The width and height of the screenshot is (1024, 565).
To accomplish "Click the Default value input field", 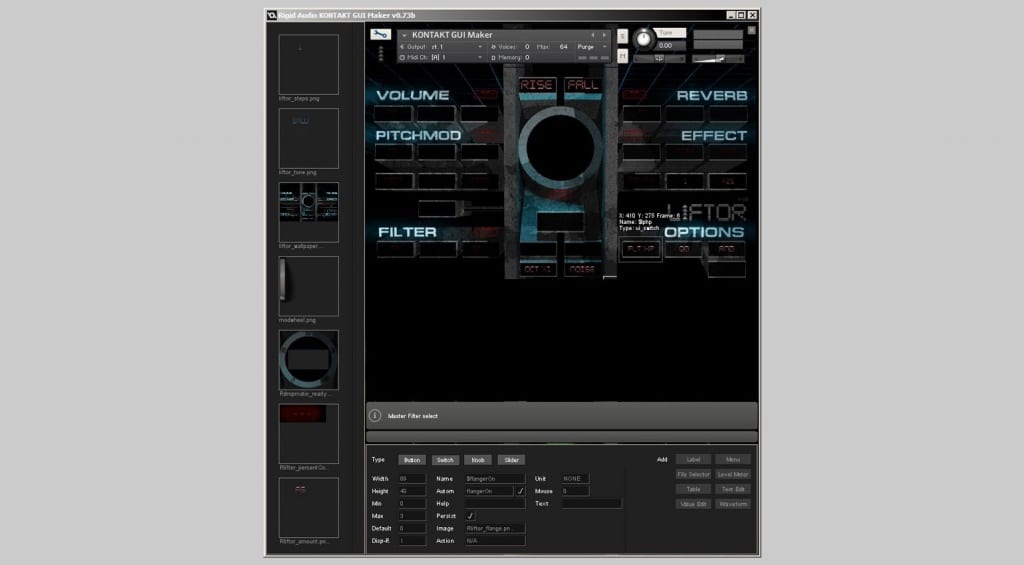I will pyautogui.click(x=411, y=528).
